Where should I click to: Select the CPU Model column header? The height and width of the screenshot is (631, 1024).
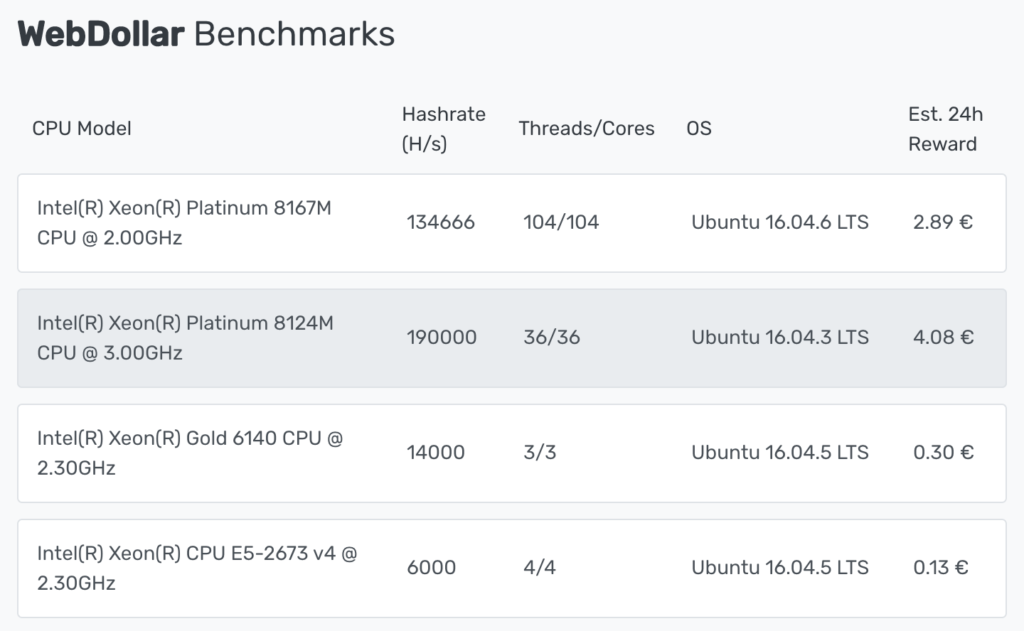(x=82, y=129)
